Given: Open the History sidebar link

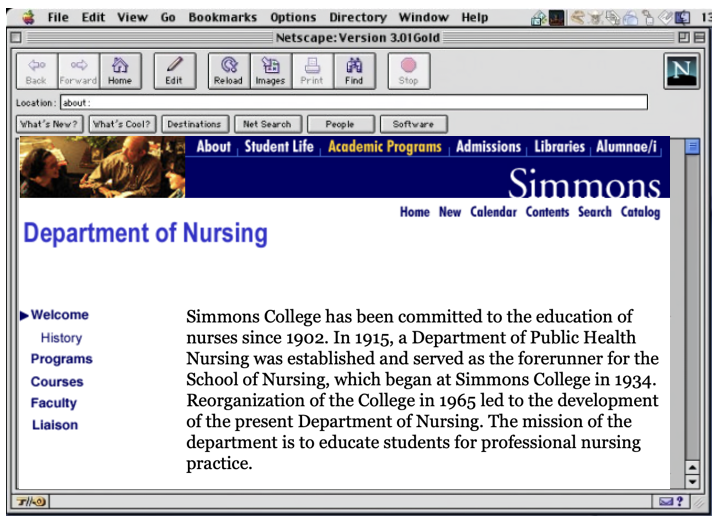Looking at the screenshot, I should point(61,338).
